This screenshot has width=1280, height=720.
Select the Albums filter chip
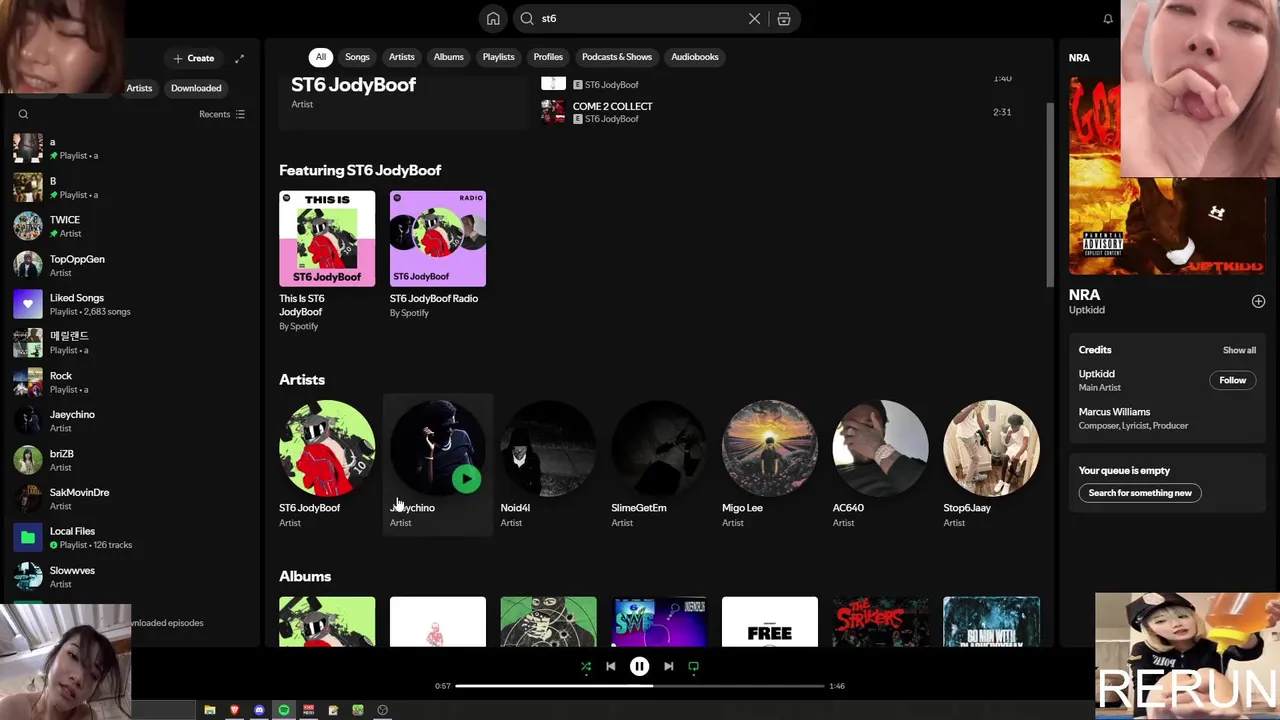(x=448, y=57)
